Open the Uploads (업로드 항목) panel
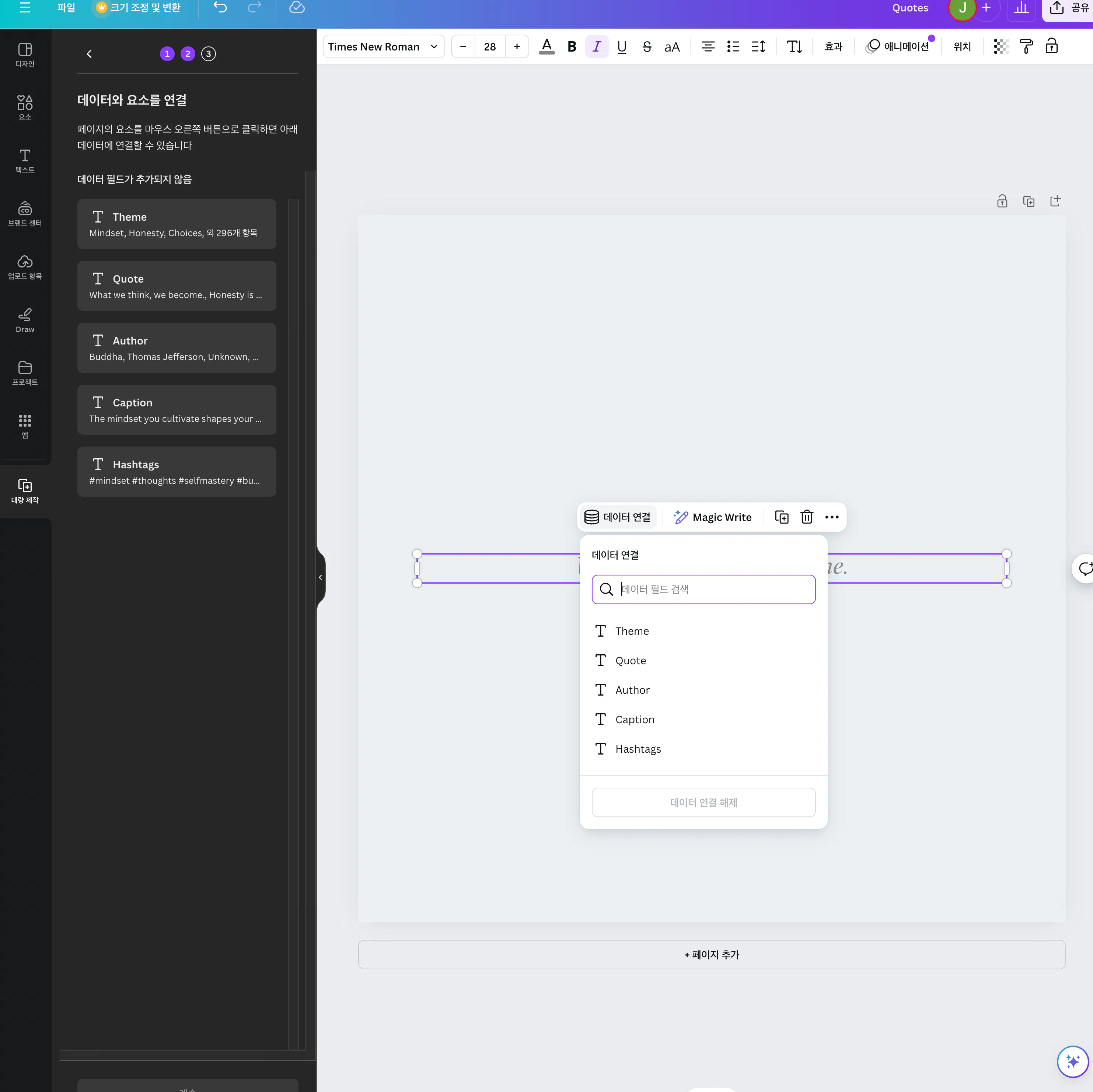The height and width of the screenshot is (1092, 1093). click(x=25, y=267)
